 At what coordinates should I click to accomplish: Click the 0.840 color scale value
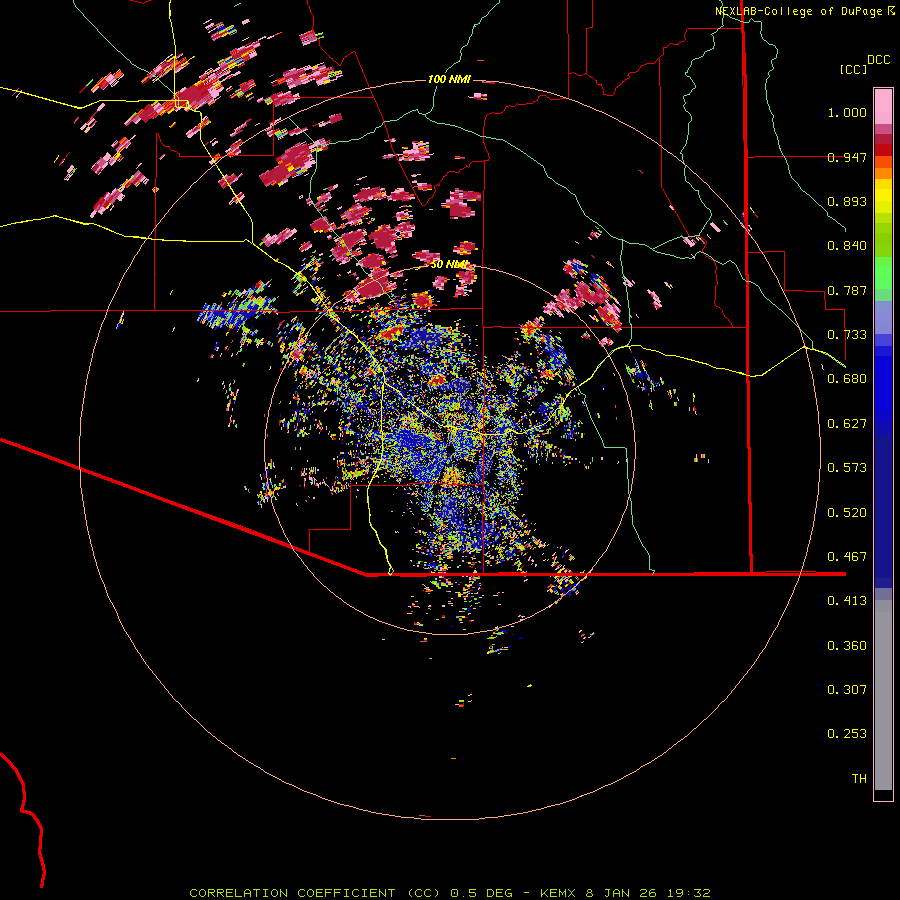[x=847, y=246]
